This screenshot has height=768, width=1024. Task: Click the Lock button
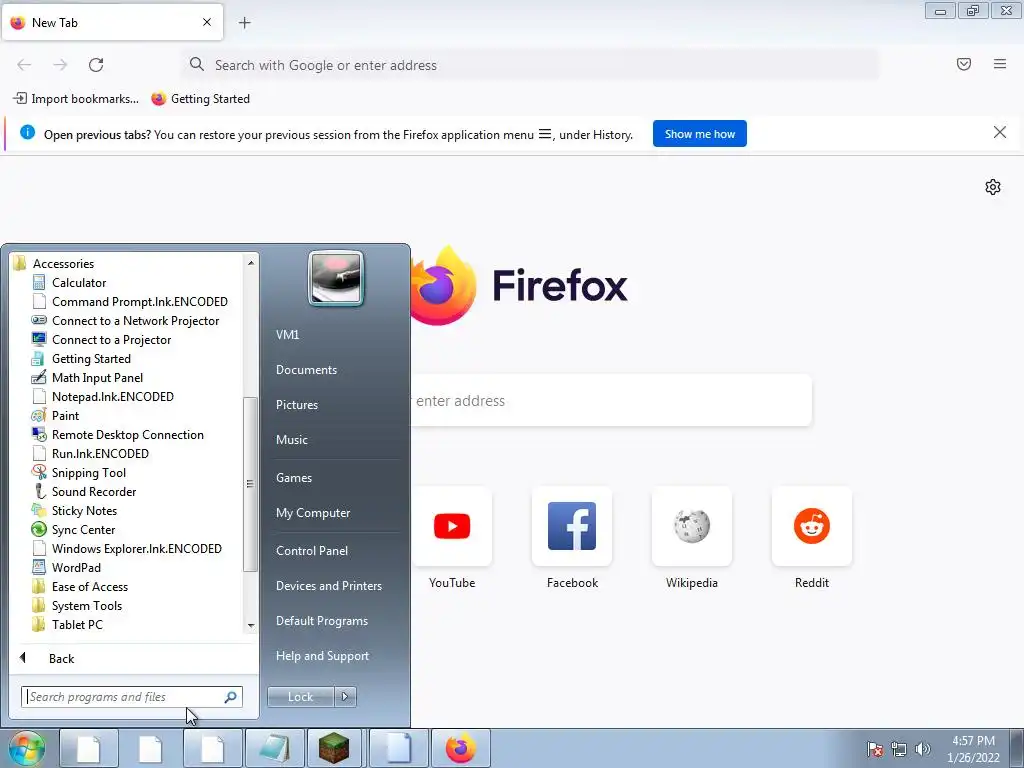[x=300, y=697]
